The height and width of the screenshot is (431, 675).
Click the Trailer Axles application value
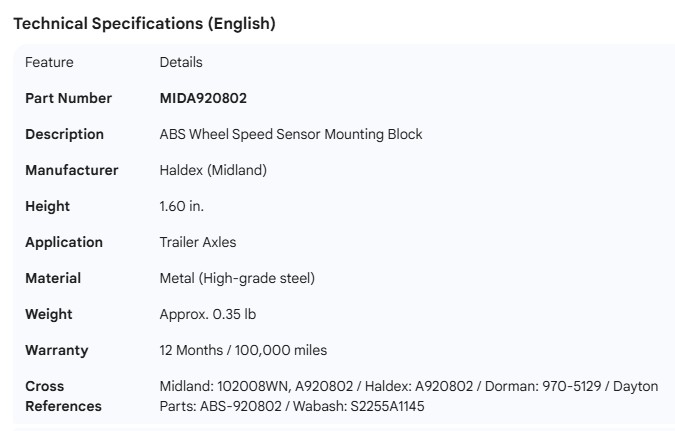(x=198, y=242)
